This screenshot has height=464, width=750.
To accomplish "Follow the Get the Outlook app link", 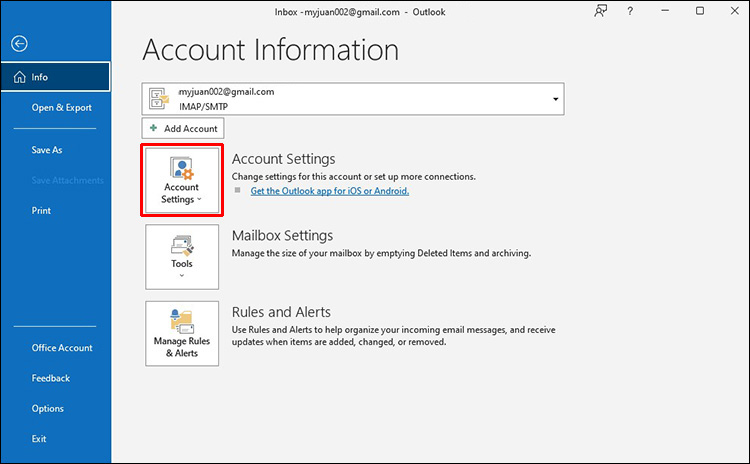I will coord(329,190).
